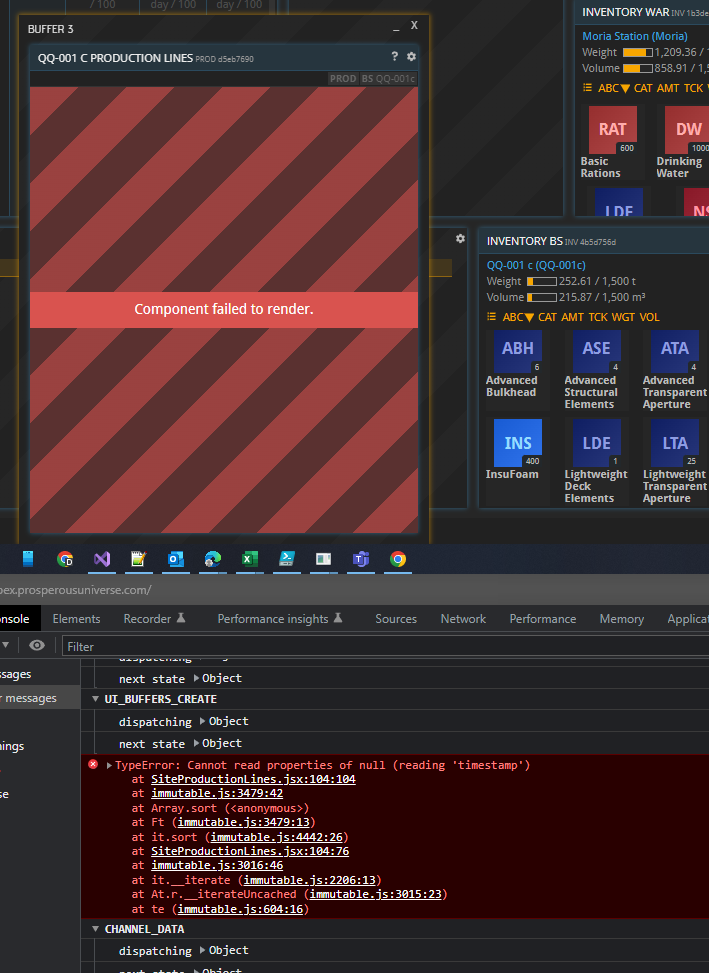The width and height of the screenshot is (709, 973).
Task: Follow the QQ-001 c (QQ-001c) link
Action: [x=536, y=265]
